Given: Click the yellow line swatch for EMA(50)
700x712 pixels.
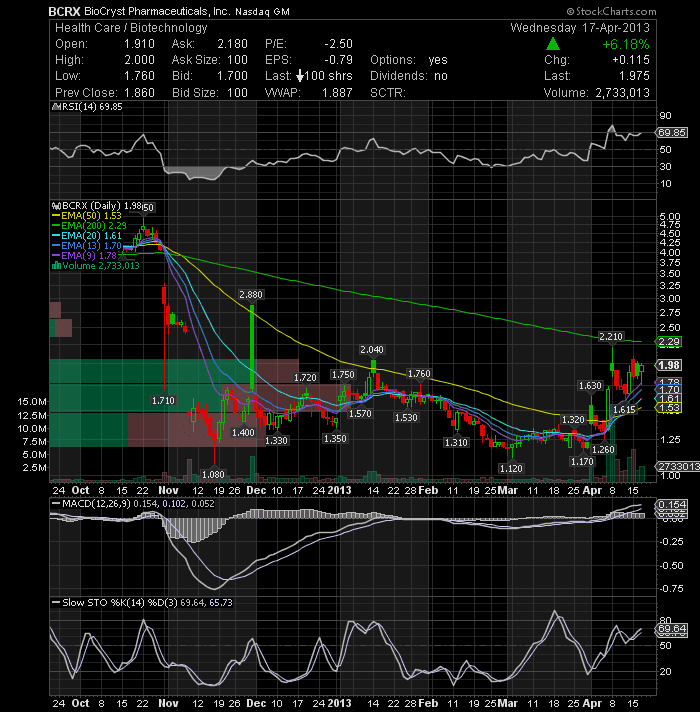Looking at the screenshot, I should pos(56,216).
